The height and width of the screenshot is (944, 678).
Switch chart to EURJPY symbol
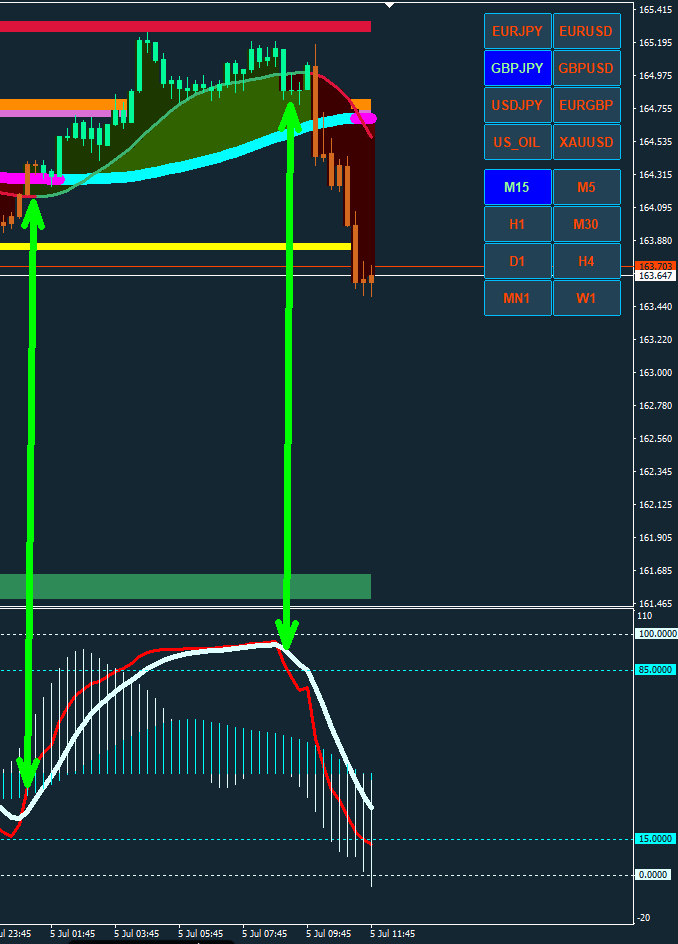[518, 31]
